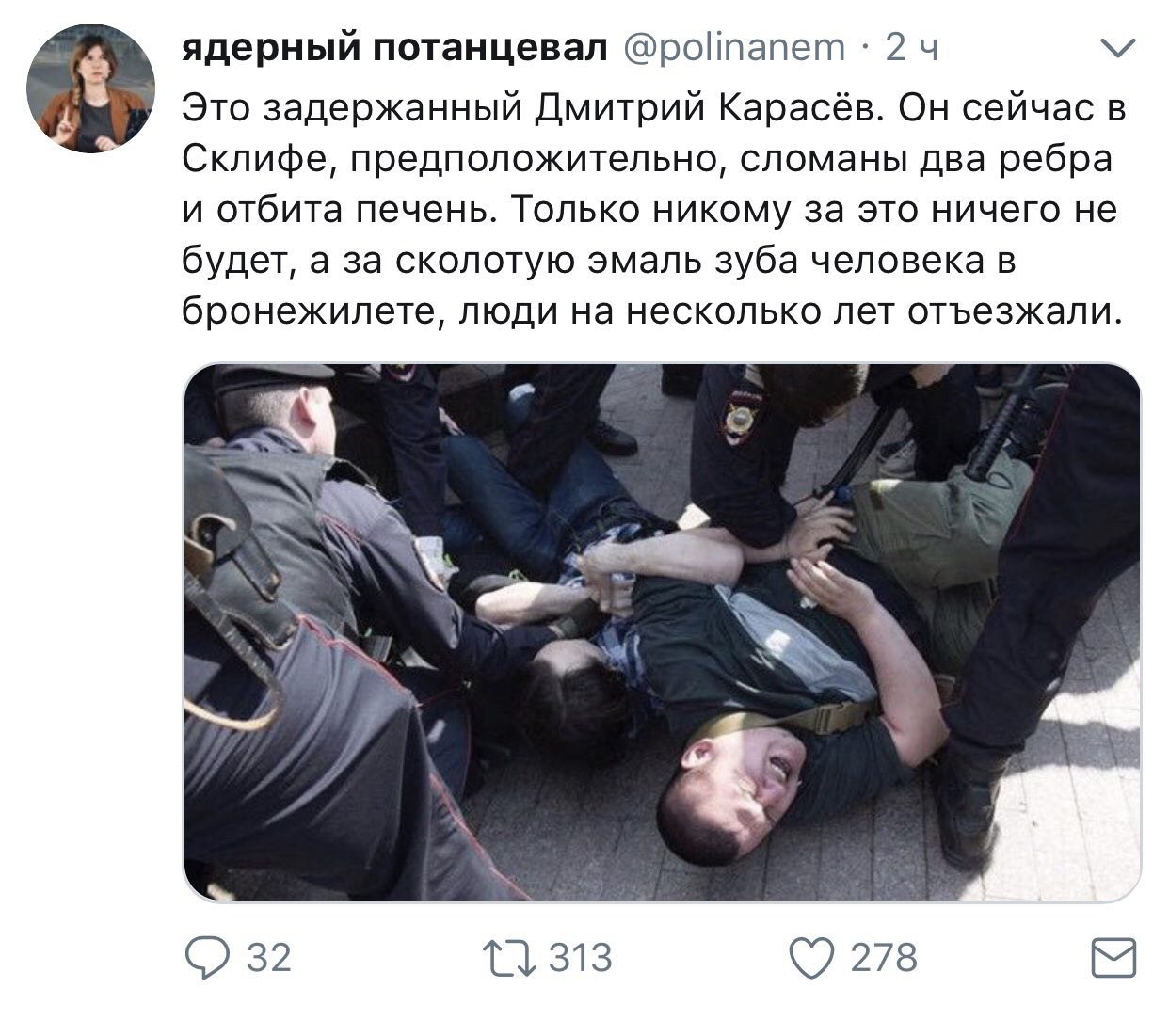Like the tweet with the heart icon
This screenshot has height=1036, width=1169.
[812, 959]
